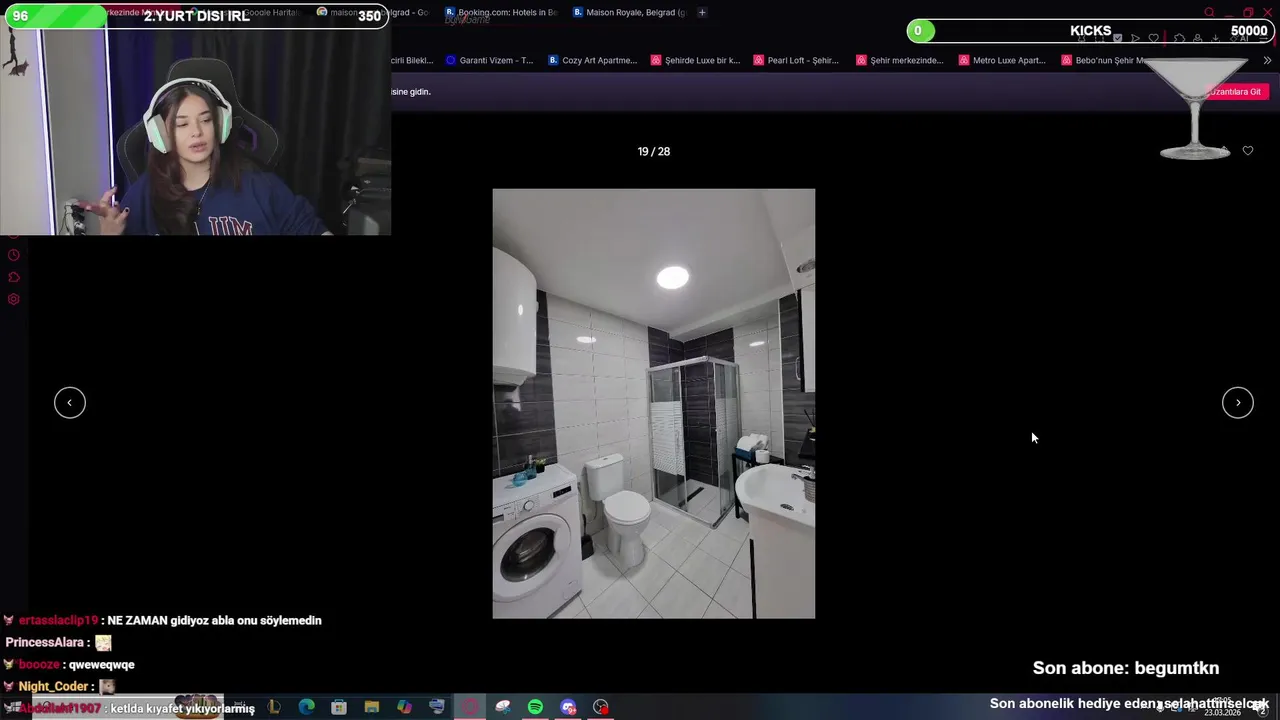Open Microsoft Copilot from the taskbar

coord(404,707)
